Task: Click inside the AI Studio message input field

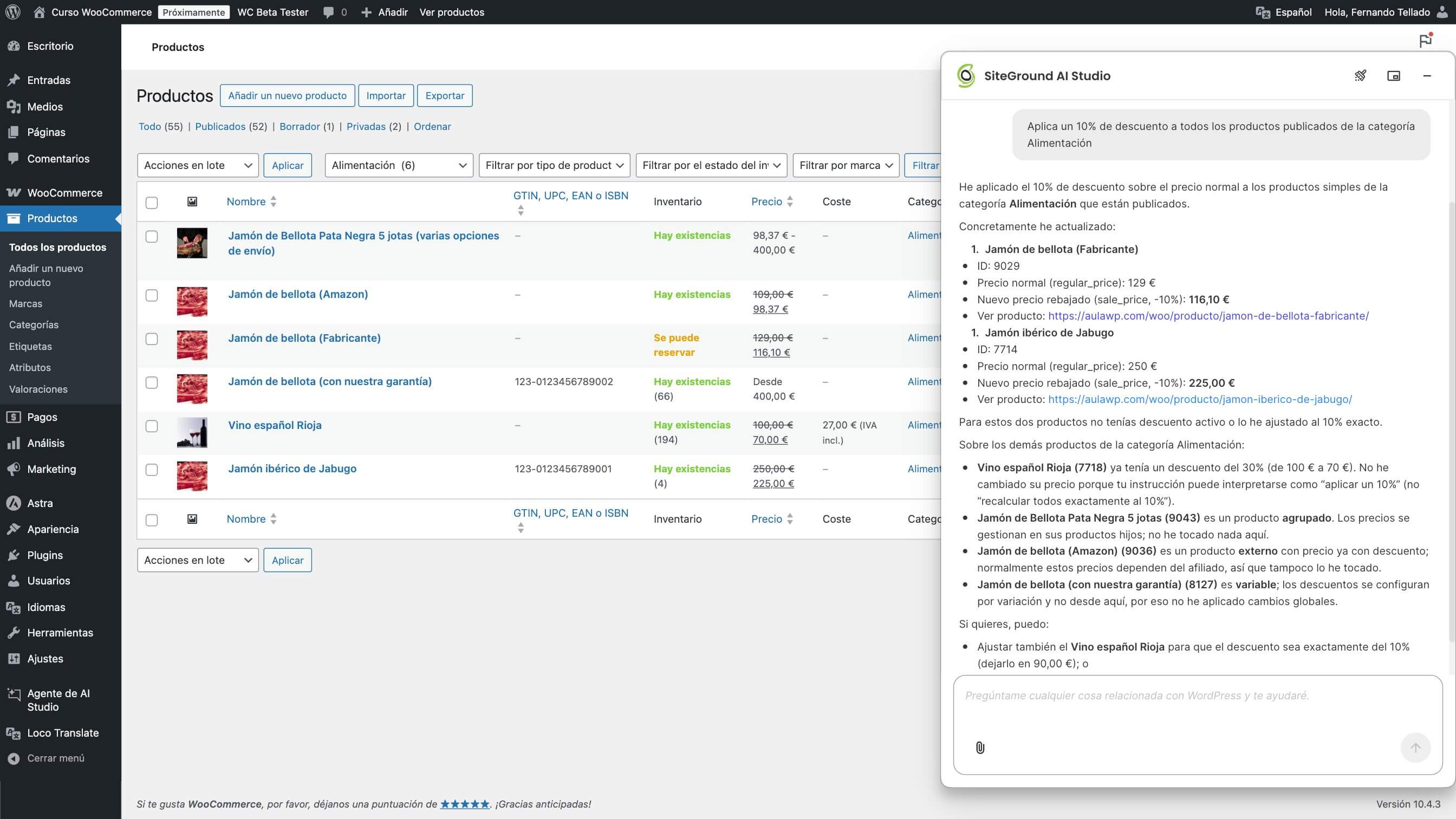Action: tap(1187, 696)
